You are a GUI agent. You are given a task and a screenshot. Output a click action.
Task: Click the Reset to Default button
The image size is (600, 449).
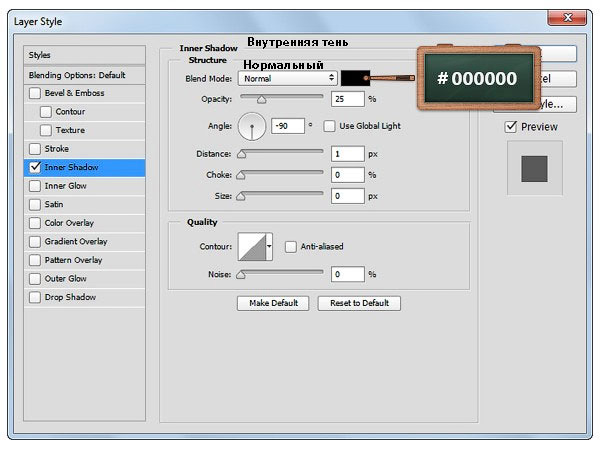[x=359, y=303]
